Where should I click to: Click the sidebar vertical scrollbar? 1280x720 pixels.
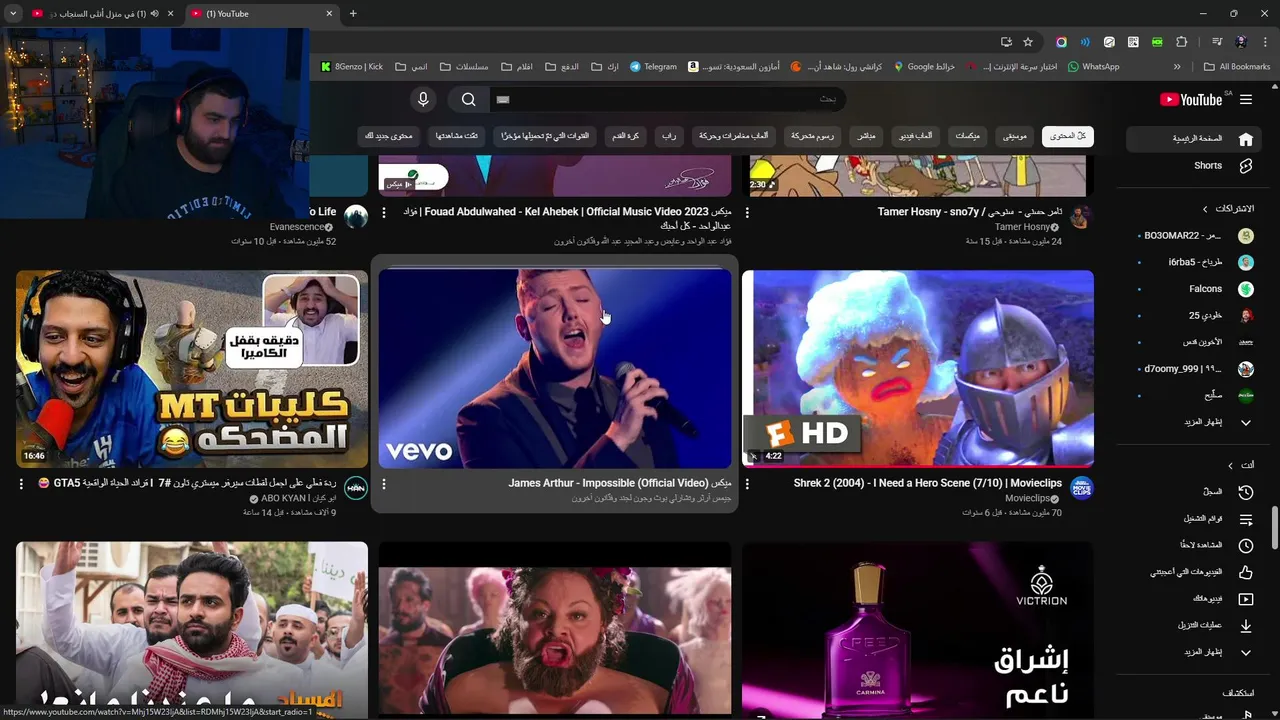coord(1274,527)
